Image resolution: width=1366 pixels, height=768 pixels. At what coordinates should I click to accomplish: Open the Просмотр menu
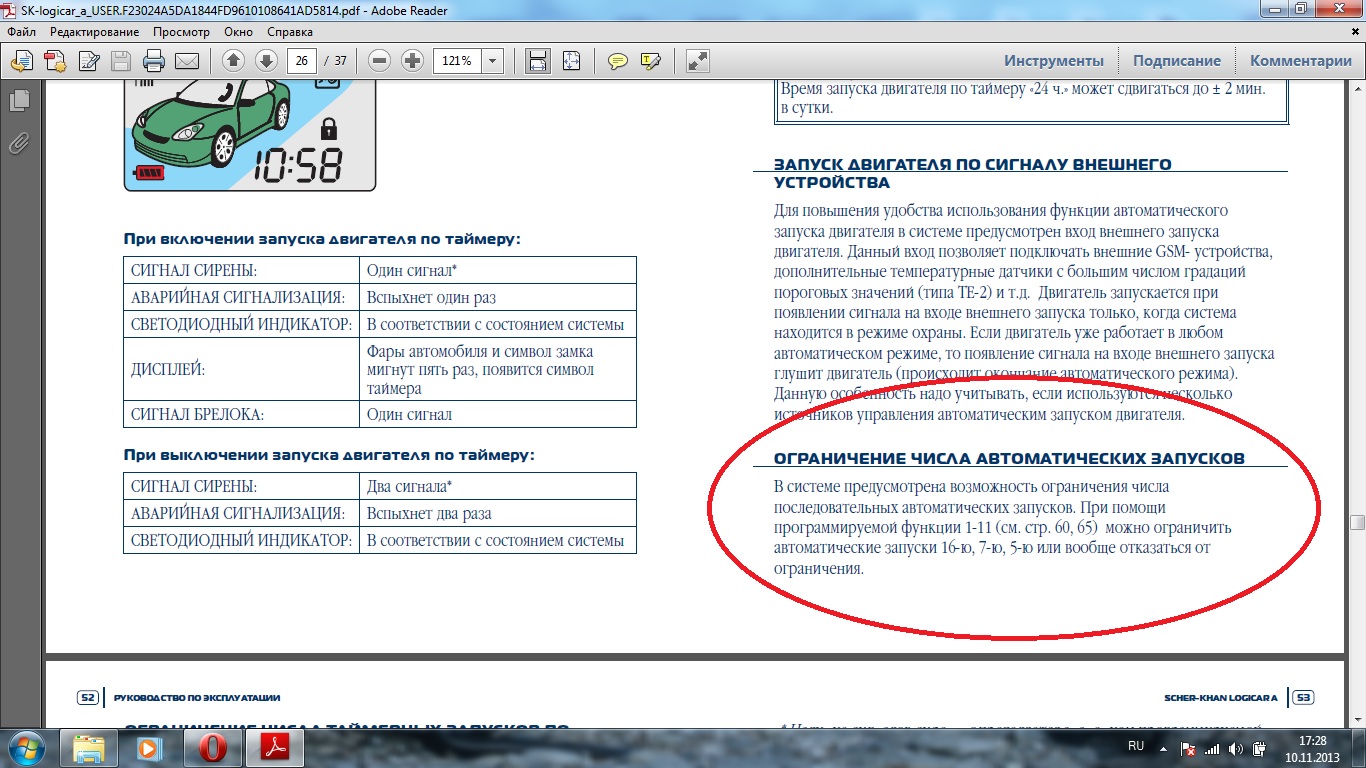click(181, 31)
